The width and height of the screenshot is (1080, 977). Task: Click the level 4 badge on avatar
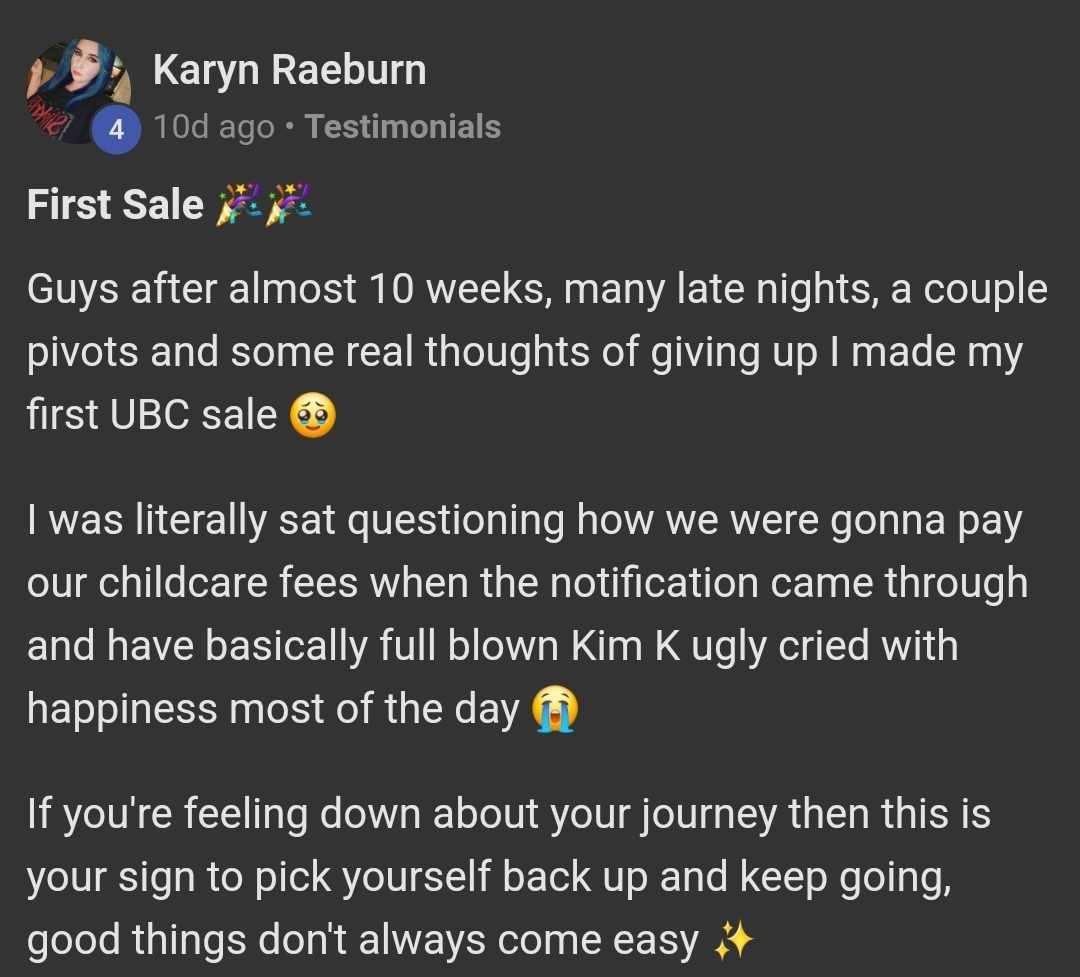point(116,130)
